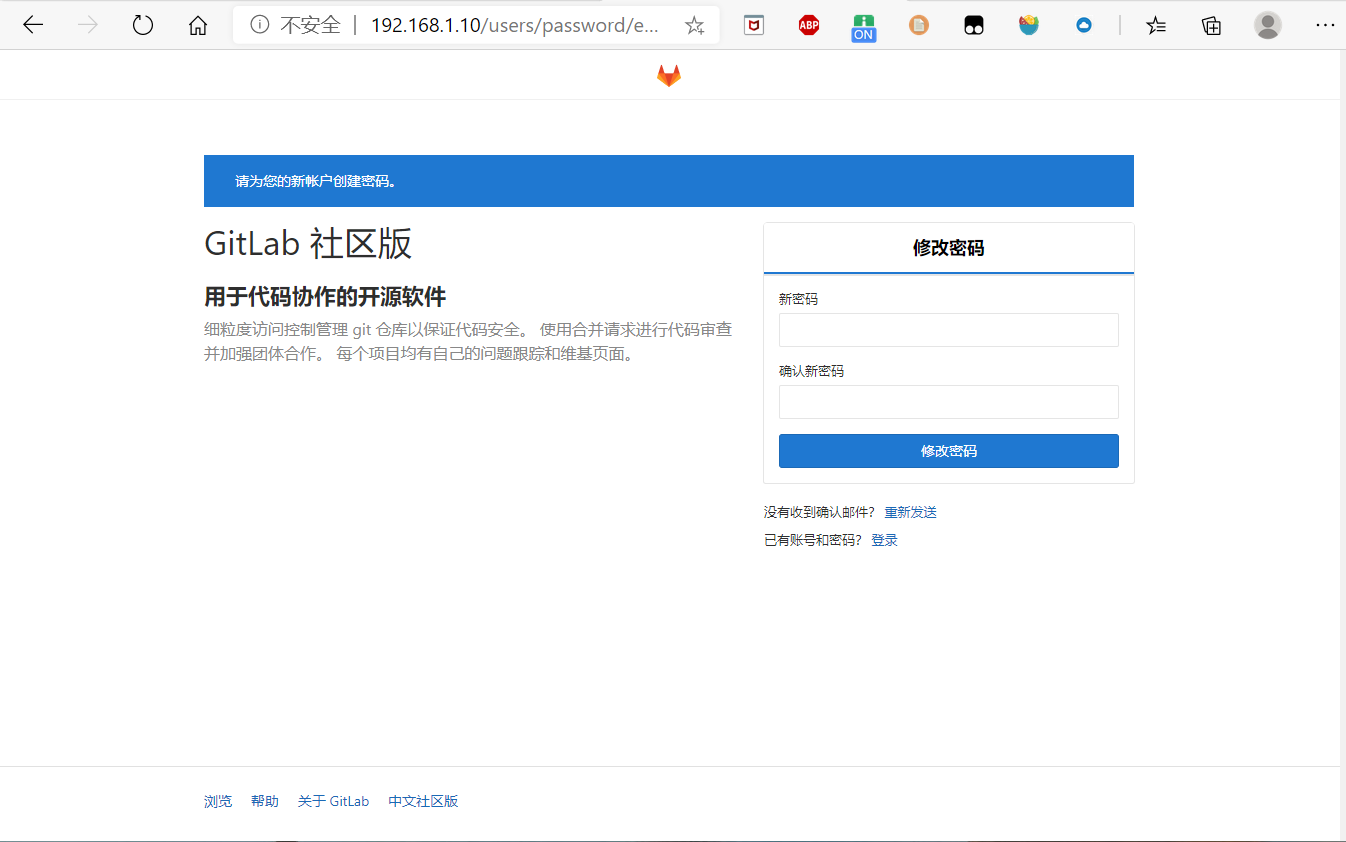The width and height of the screenshot is (1346, 842).
Task: Open the 帮助 footer link
Action: click(264, 800)
